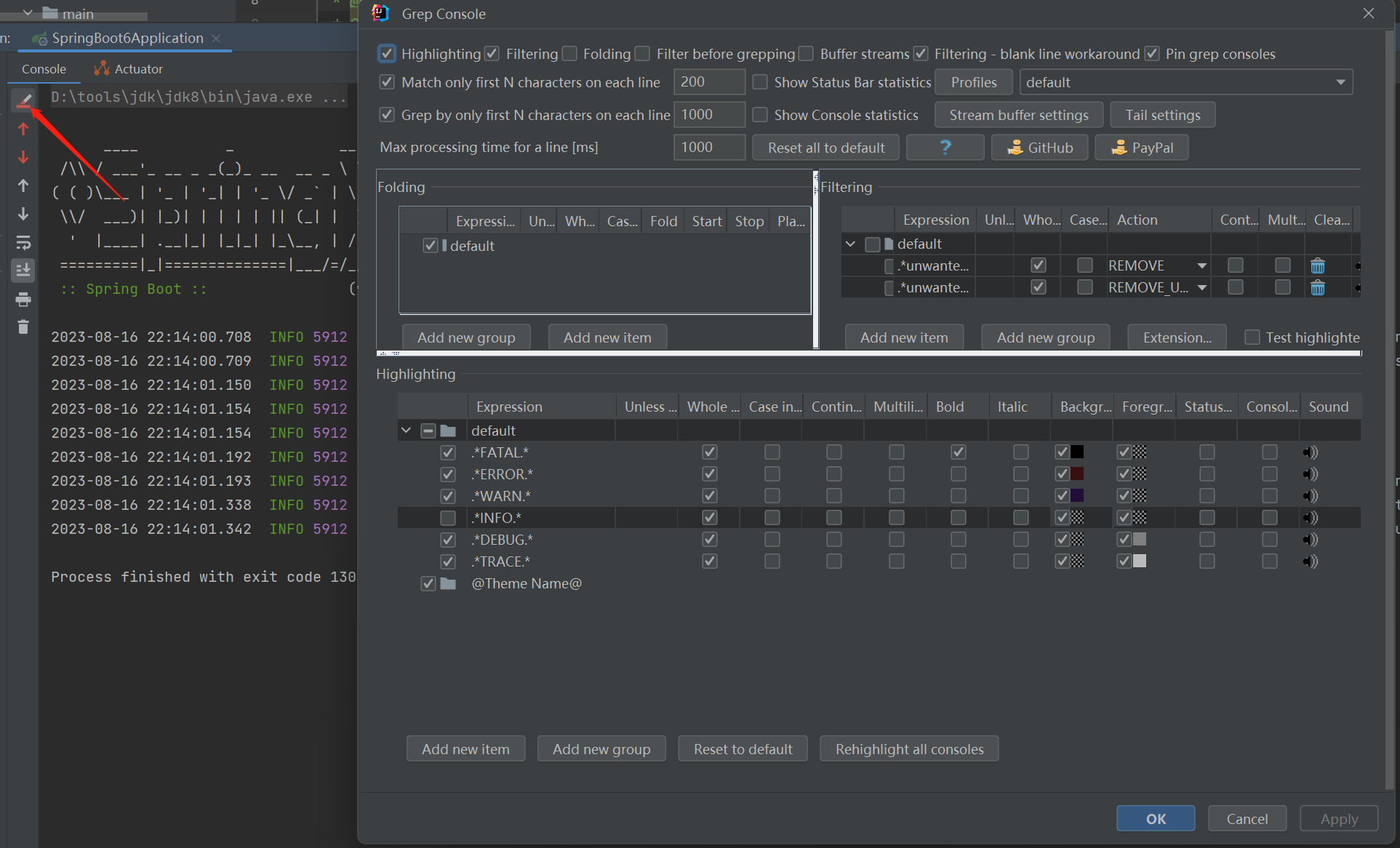1400x848 pixels.
Task: Click sound icon for .*FATAL.* row
Action: (x=1310, y=452)
